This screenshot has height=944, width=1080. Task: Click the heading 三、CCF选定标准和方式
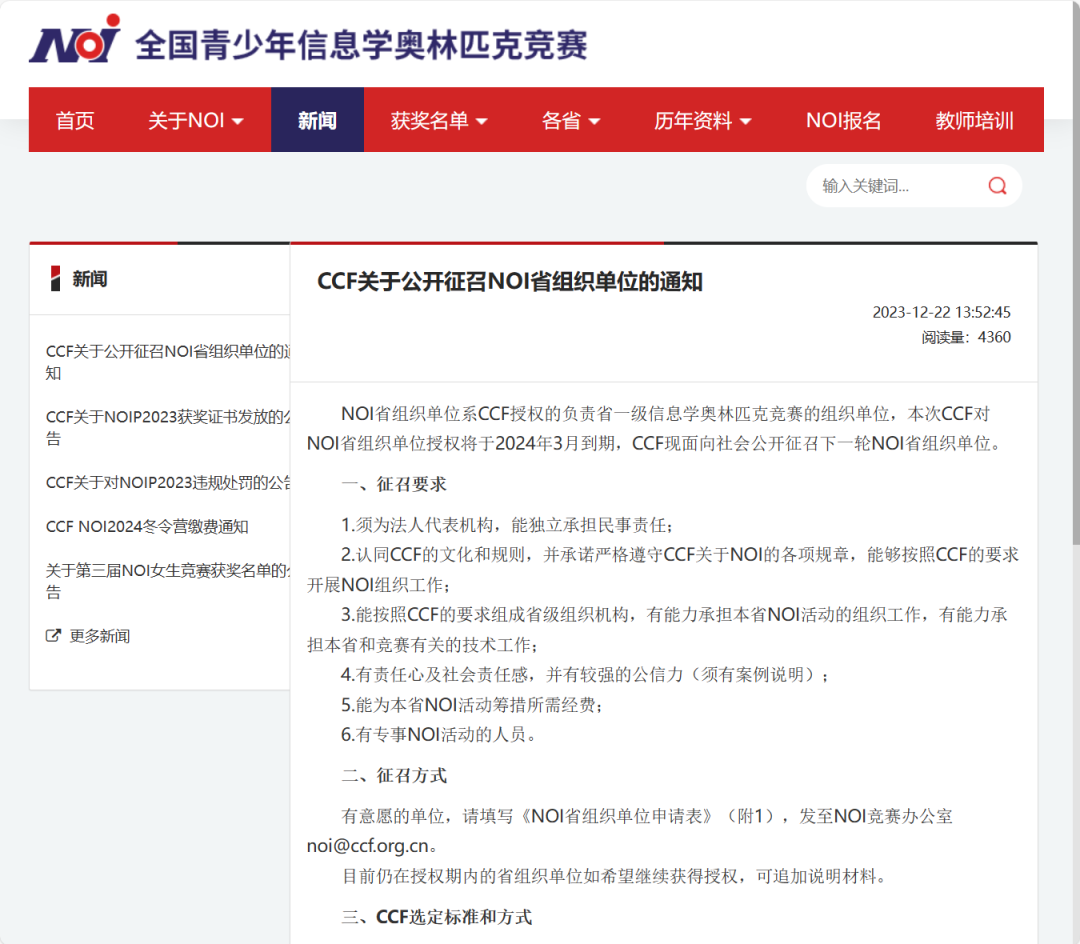(x=437, y=917)
